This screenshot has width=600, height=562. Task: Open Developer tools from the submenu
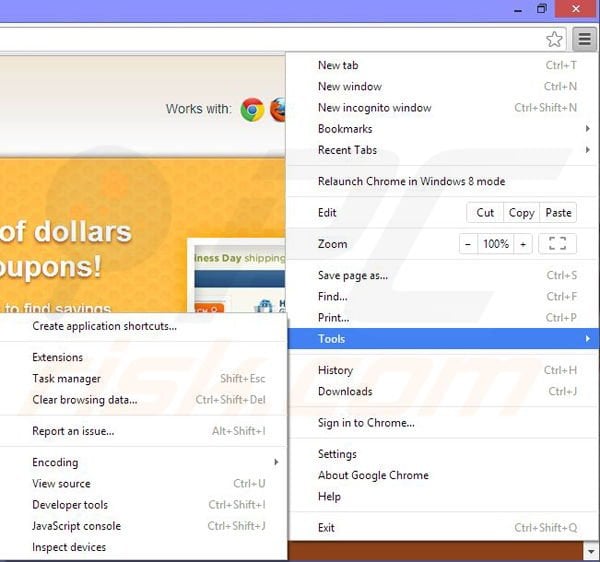[143, 505]
